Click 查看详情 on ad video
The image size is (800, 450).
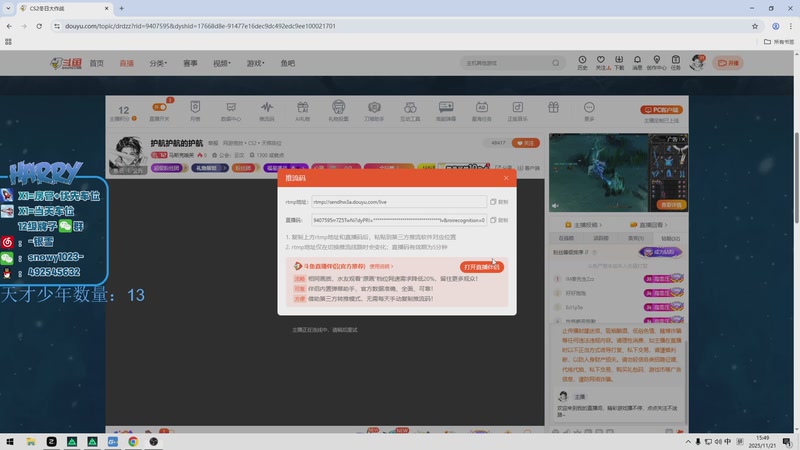pyautogui.click(x=671, y=205)
